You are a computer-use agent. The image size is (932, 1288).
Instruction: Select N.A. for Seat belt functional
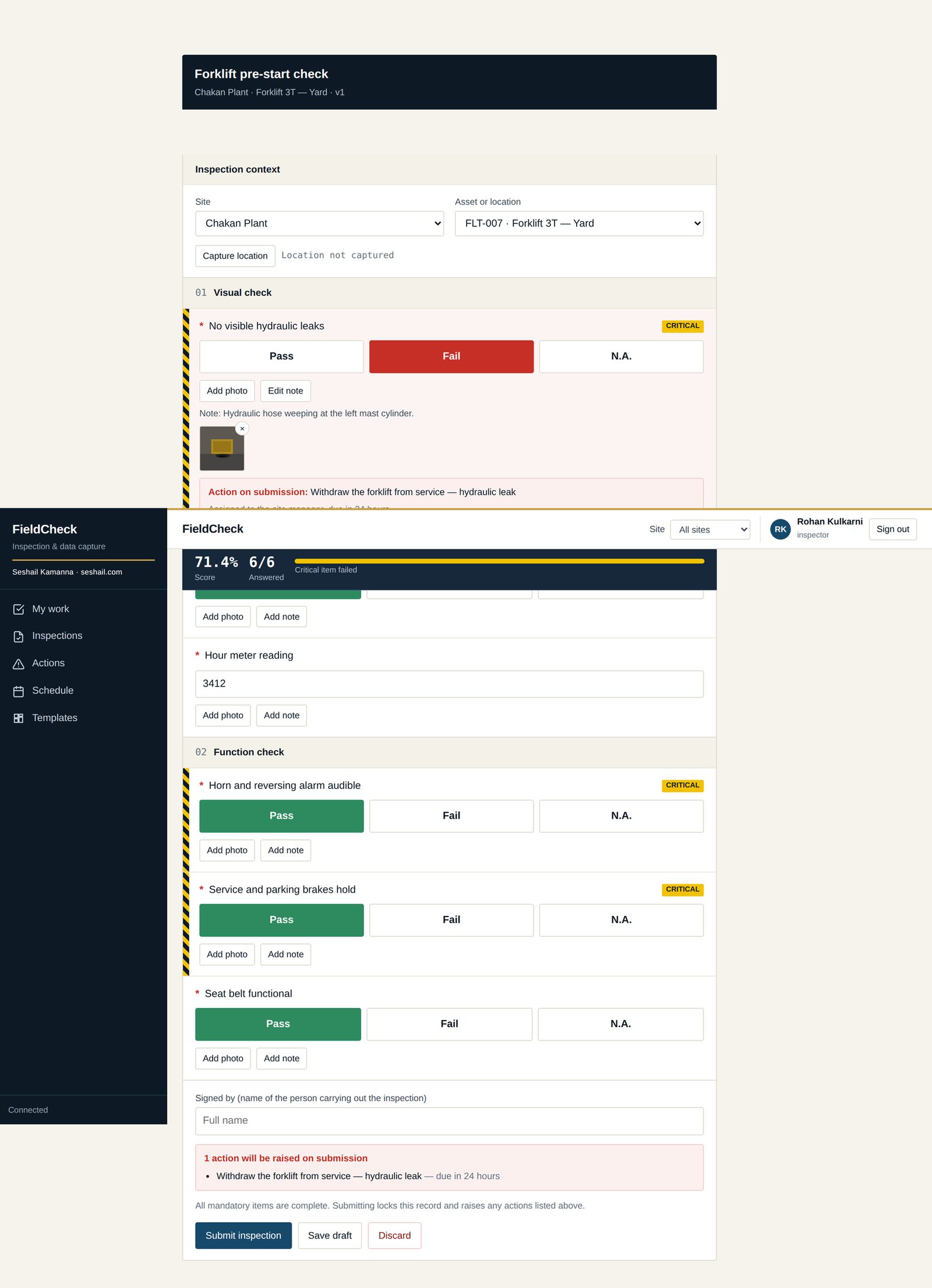coord(621,1024)
